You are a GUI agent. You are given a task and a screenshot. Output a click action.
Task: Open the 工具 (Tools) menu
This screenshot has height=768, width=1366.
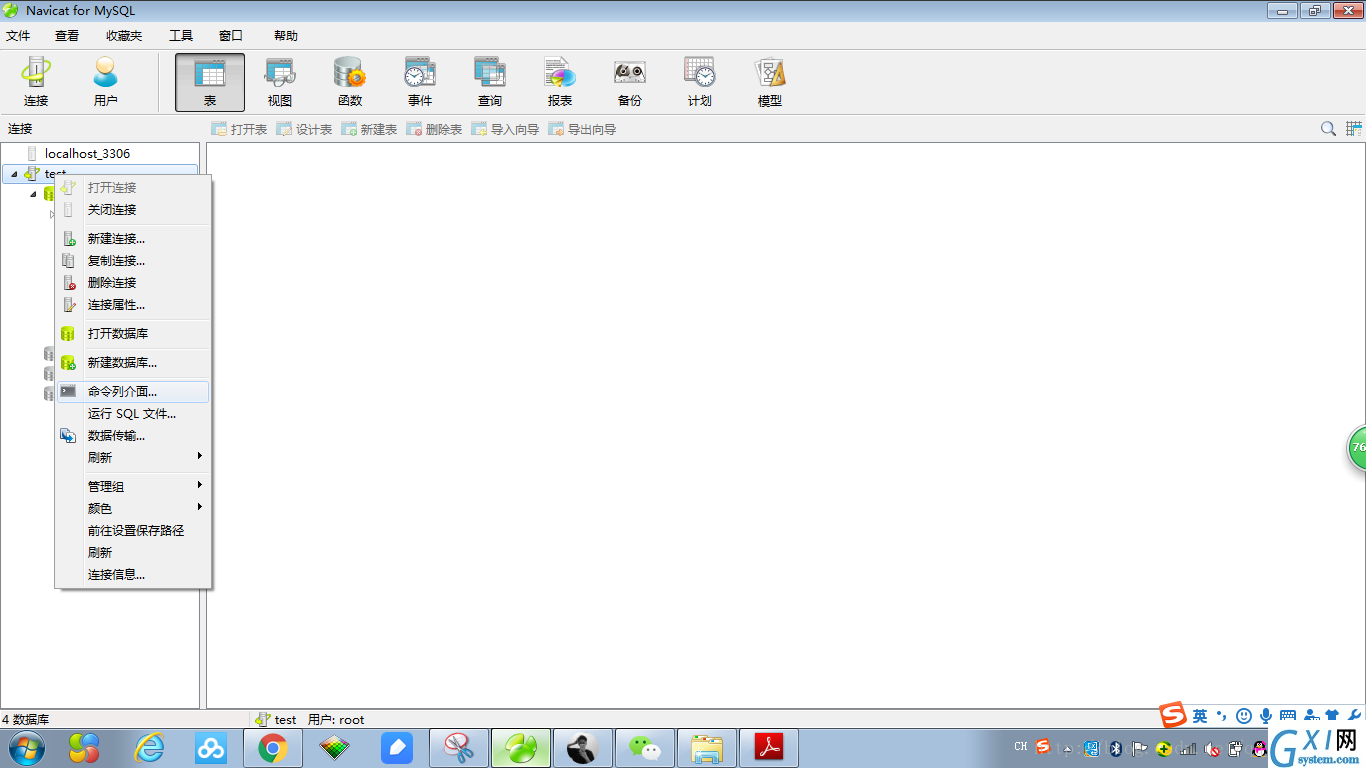(x=181, y=35)
